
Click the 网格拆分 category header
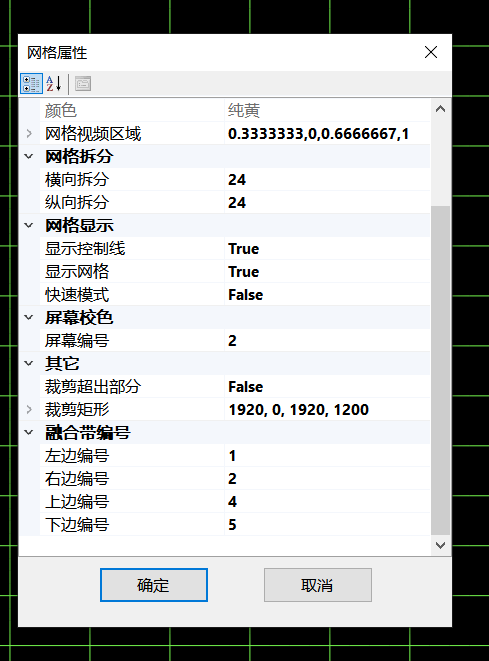tap(79, 156)
